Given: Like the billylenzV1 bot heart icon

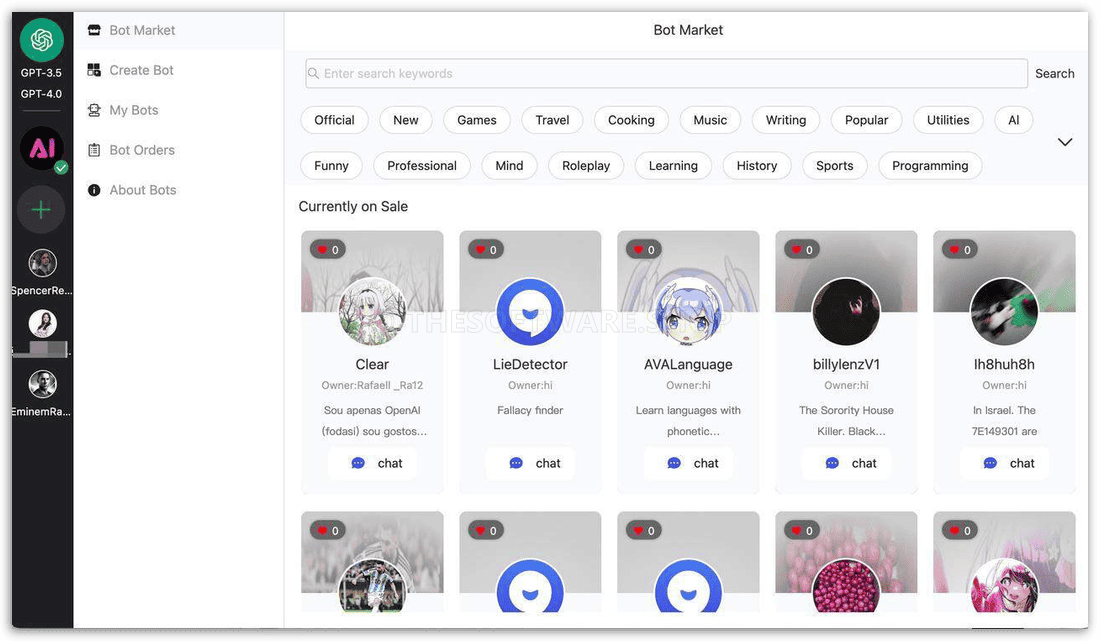Looking at the screenshot, I should [796, 250].
